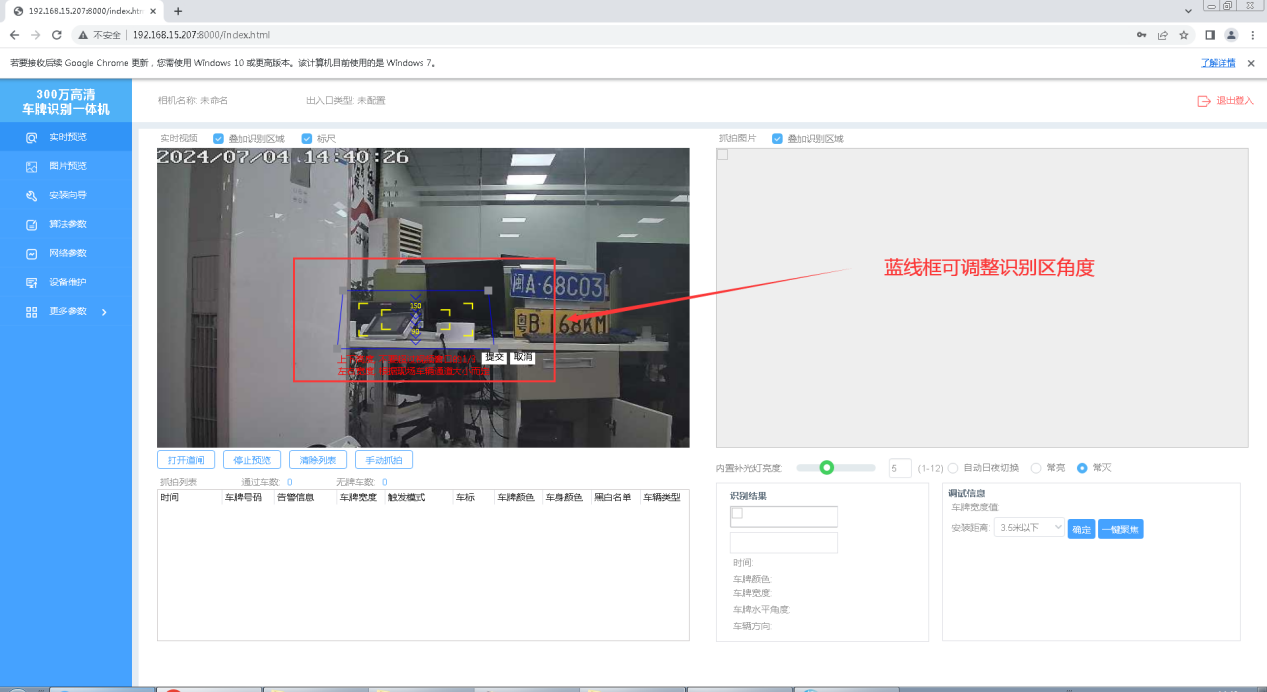Click 取消 on the video overlay
1267x692 pixels.
click(x=523, y=357)
